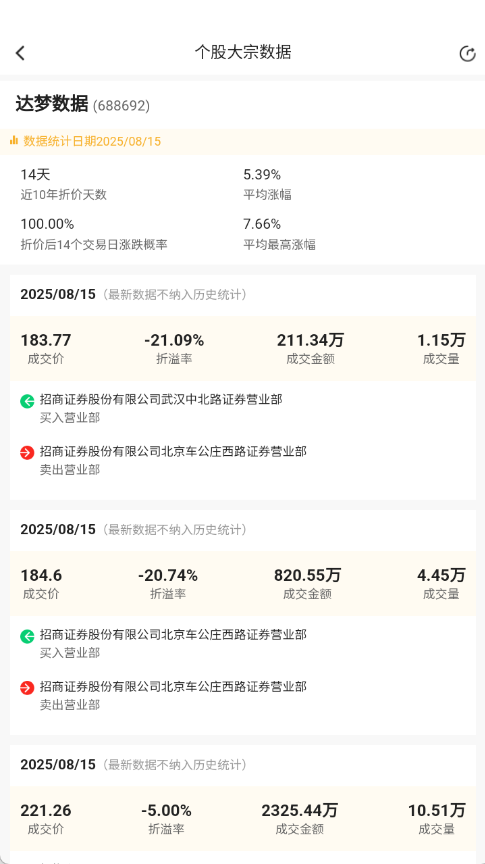
Task: Tap the 221.26 deal price record
Action: tap(46, 811)
